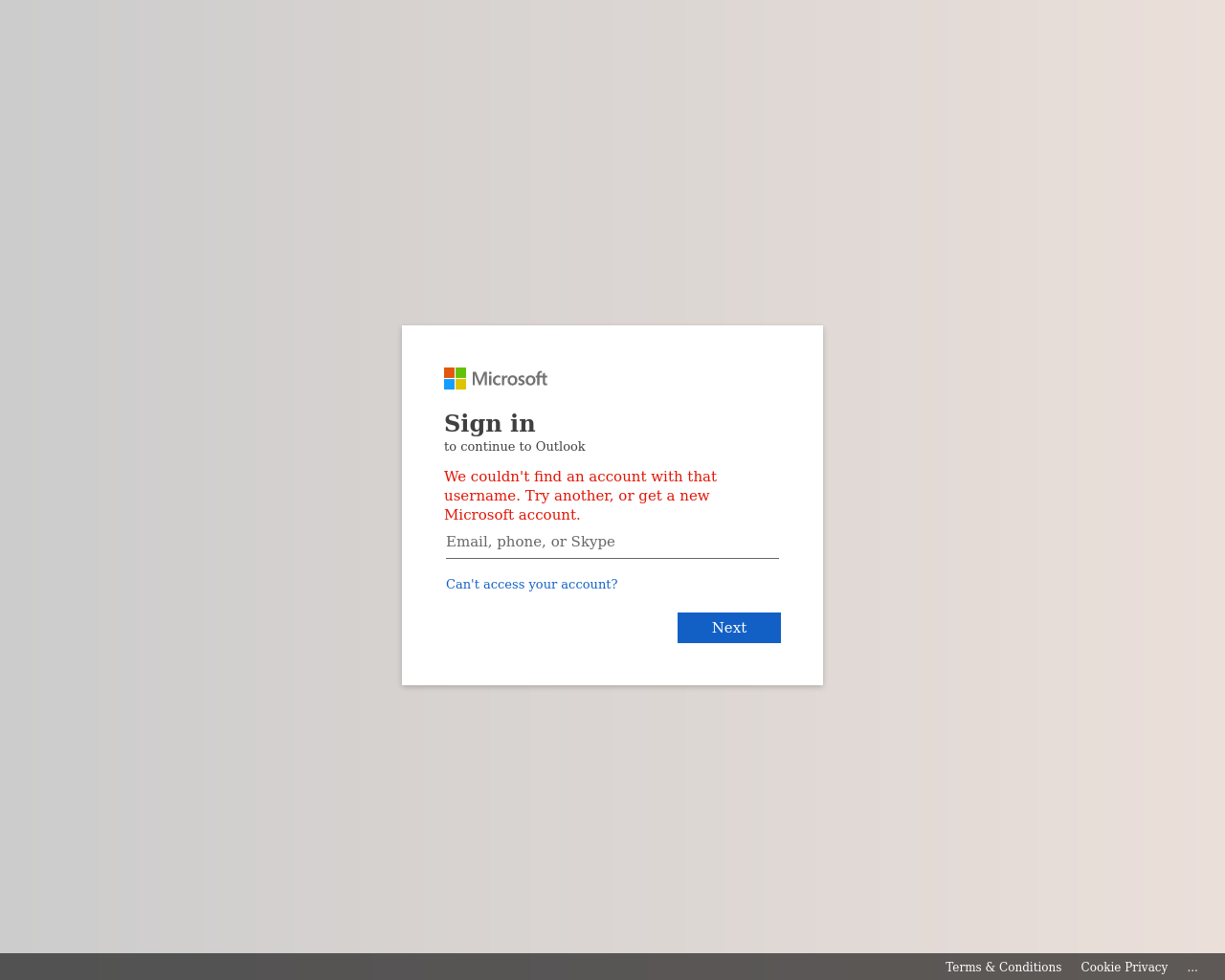Select the Sign in heading text

point(490,423)
